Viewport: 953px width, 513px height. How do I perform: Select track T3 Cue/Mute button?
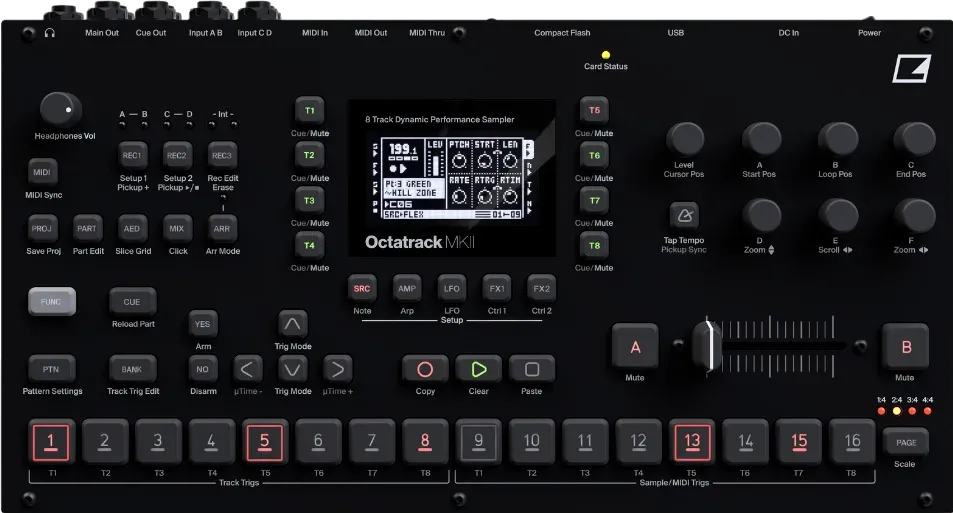[309, 201]
